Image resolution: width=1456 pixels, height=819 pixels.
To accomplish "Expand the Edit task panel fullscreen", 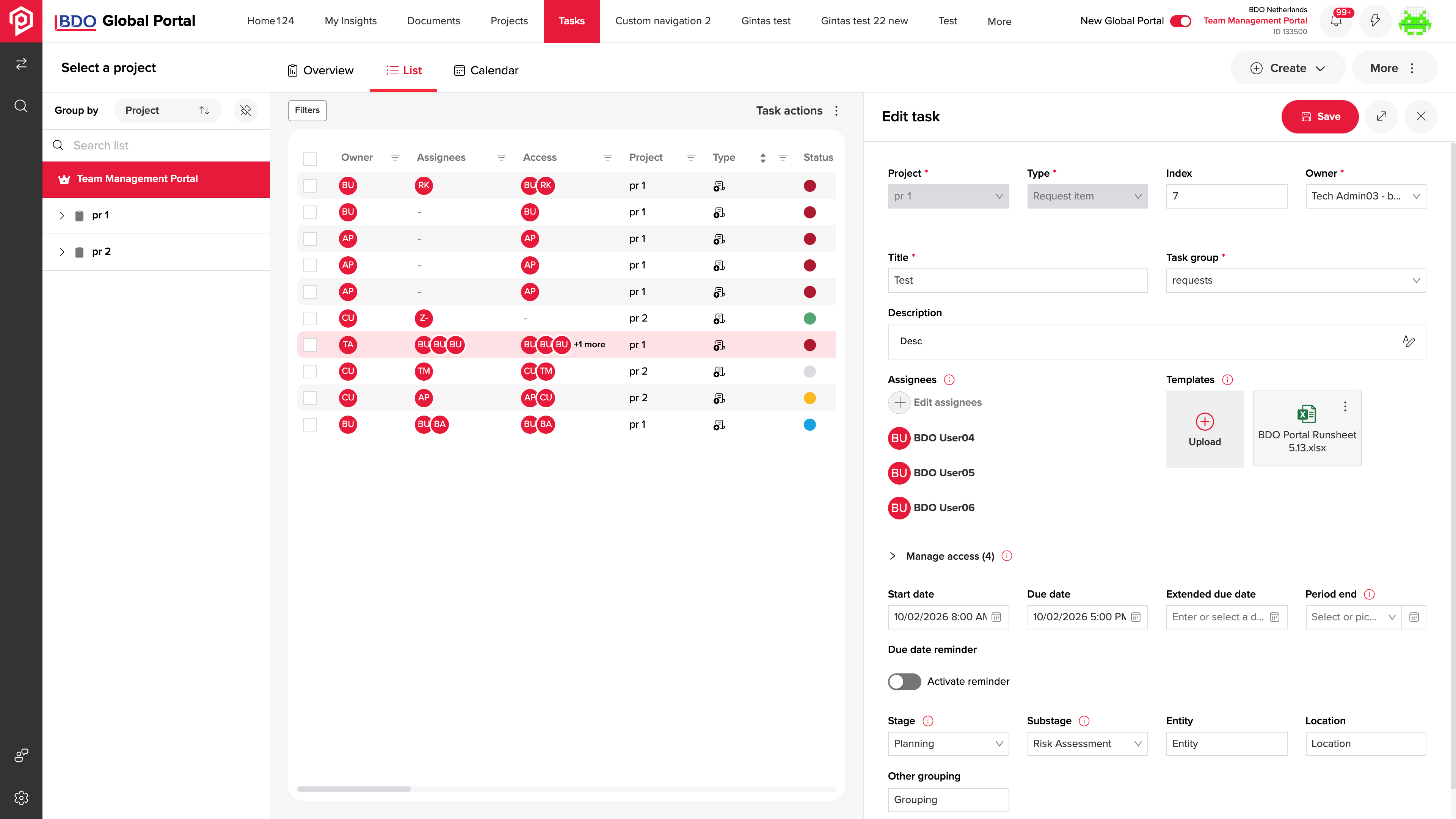I will pyautogui.click(x=1381, y=116).
